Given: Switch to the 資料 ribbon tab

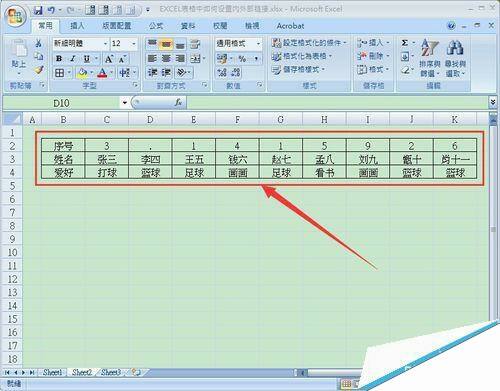Looking at the screenshot, I should click(188, 26).
